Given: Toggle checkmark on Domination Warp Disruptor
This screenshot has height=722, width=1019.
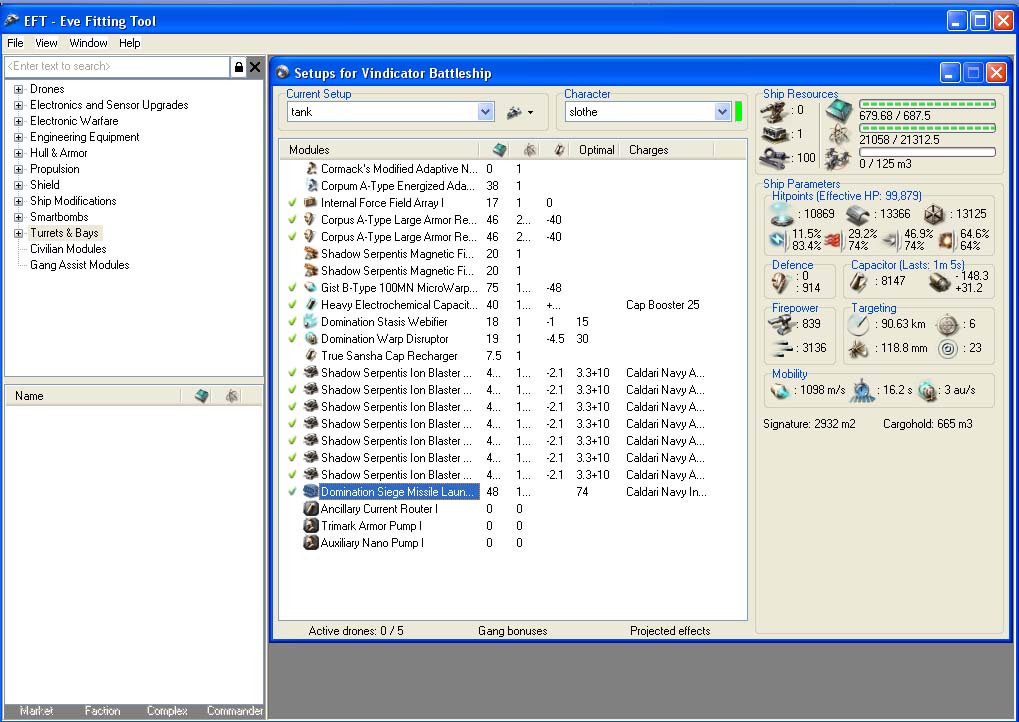Looking at the screenshot, I should 292,339.
